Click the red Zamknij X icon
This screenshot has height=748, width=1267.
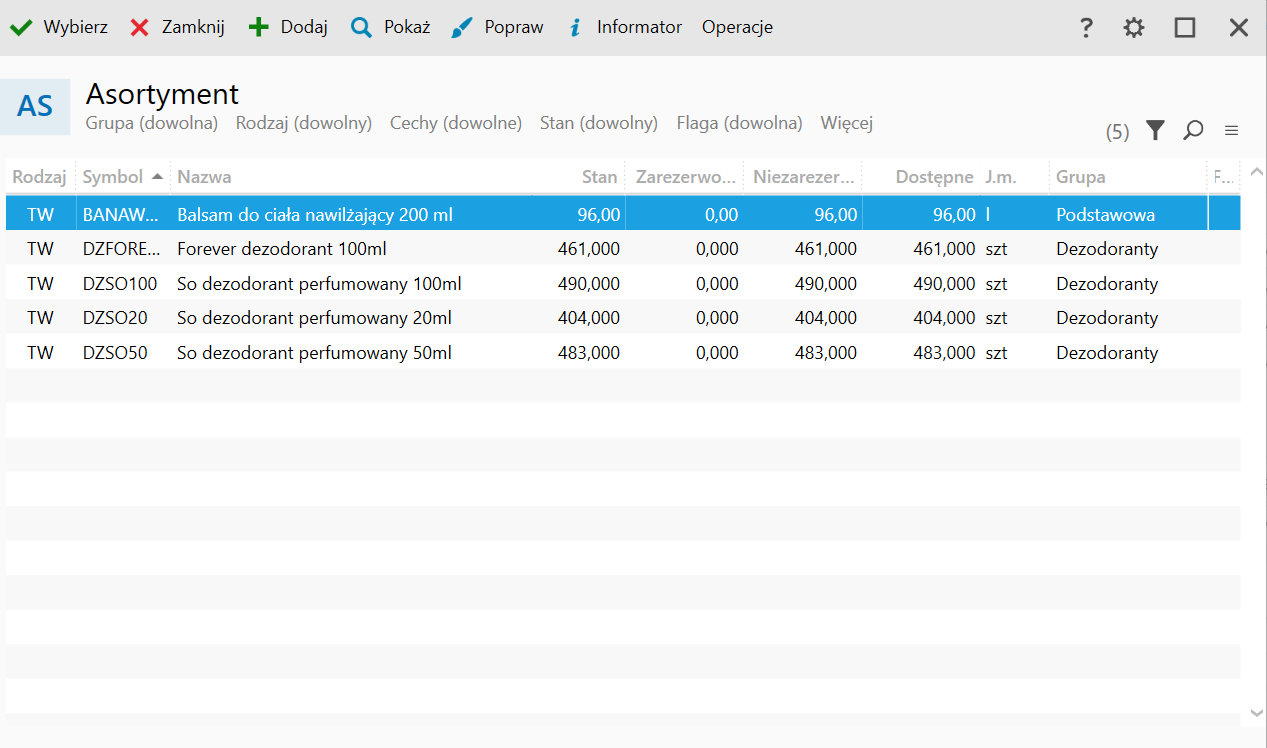pyautogui.click(x=140, y=28)
